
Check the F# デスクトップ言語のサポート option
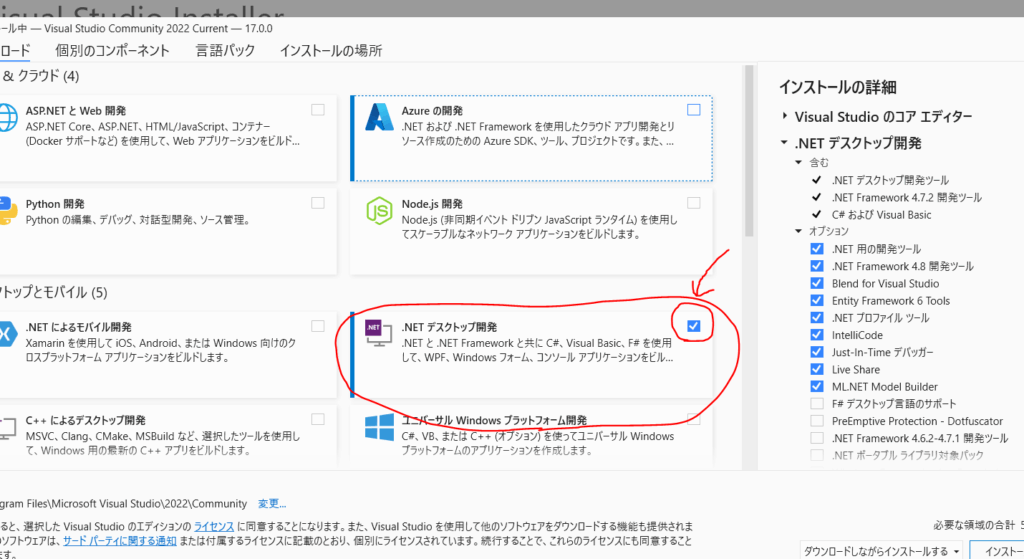click(x=817, y=404)
